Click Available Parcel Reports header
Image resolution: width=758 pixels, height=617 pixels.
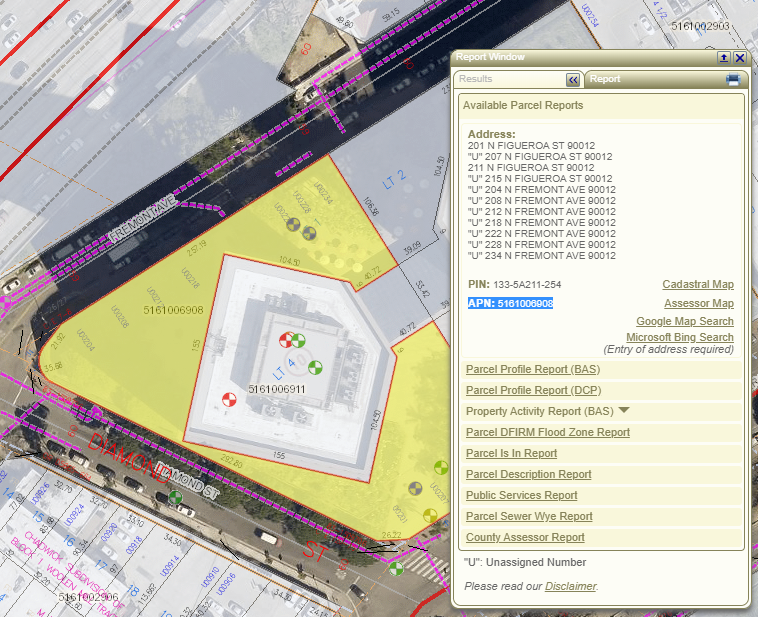pyautogui.click(x=523, y=105)
